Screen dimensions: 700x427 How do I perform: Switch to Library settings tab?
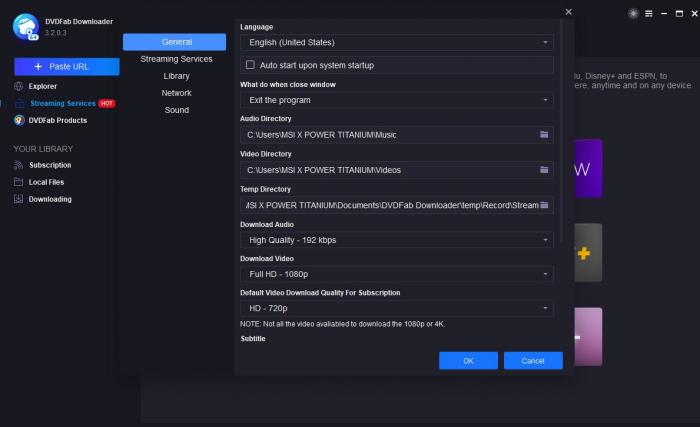[x=176, y=76]
